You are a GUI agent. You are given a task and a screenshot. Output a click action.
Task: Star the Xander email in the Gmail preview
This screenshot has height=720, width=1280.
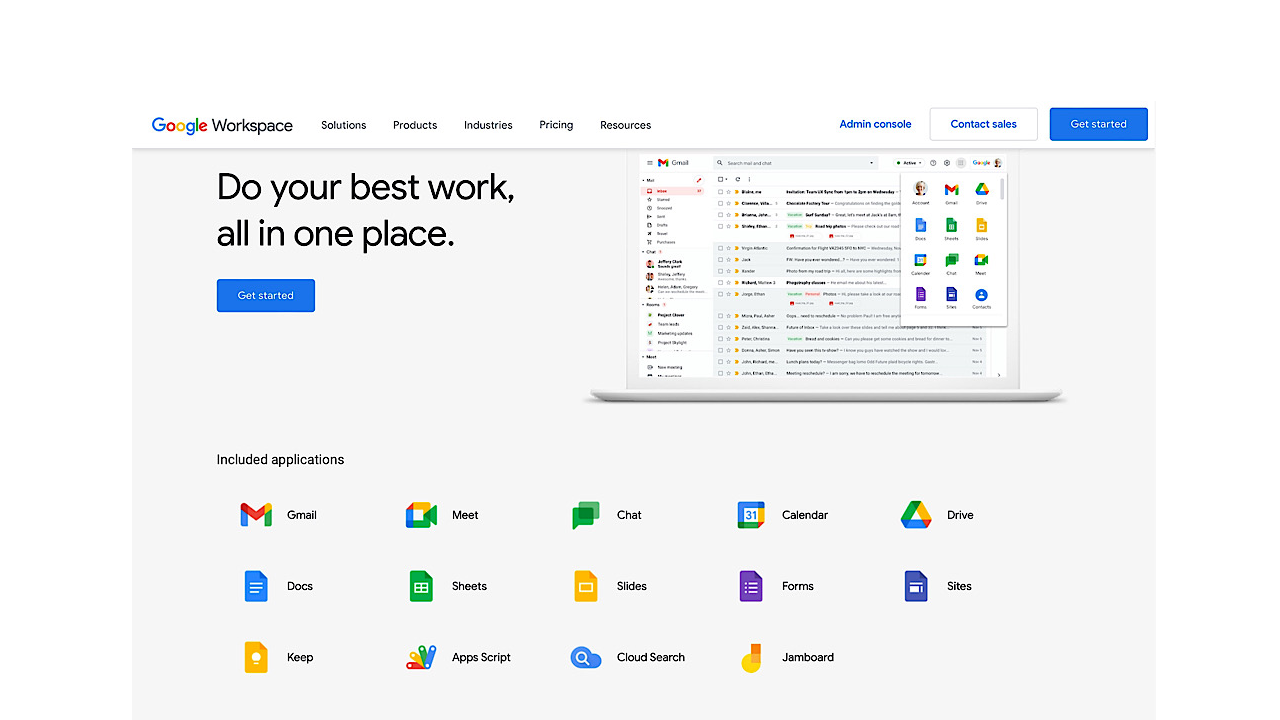pyautogui.click(x=728, y=271)
